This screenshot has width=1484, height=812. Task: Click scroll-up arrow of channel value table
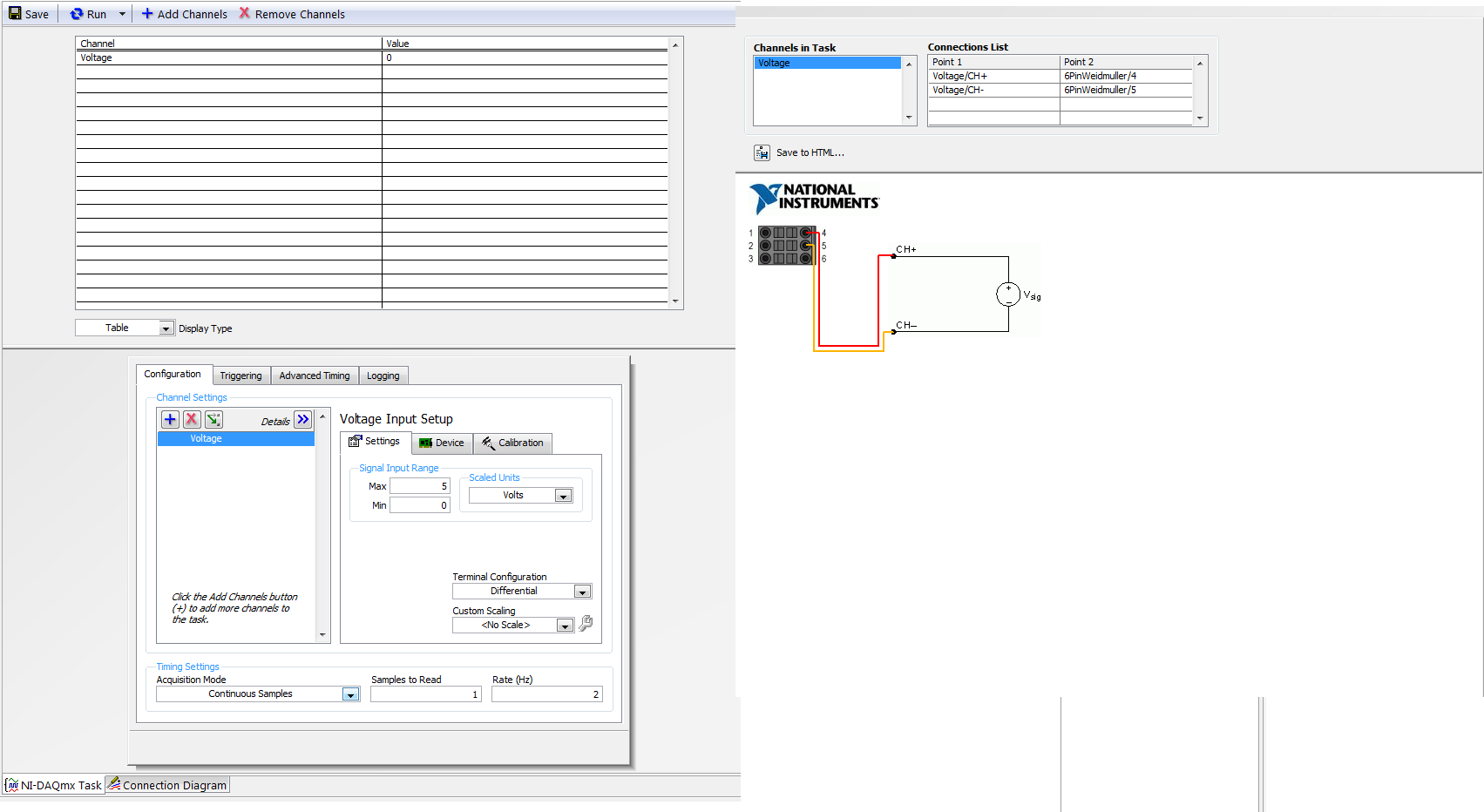click(x=675, y=44)
